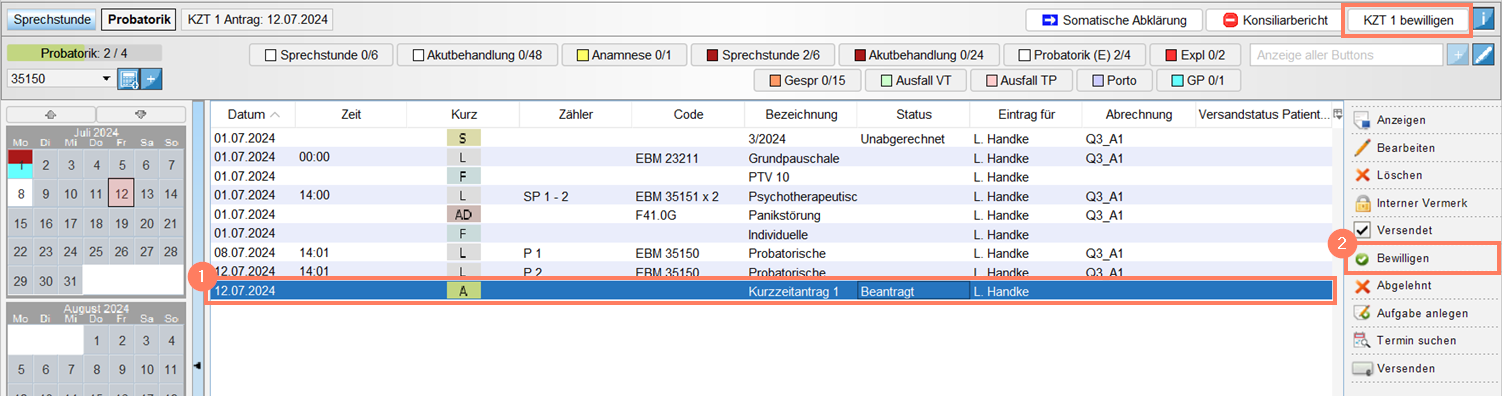Viewport: 1502px width, 396px height.
Task: Select the Panikstörung F41.0G row
Action: pyautogui.click(x=772, y=214)
